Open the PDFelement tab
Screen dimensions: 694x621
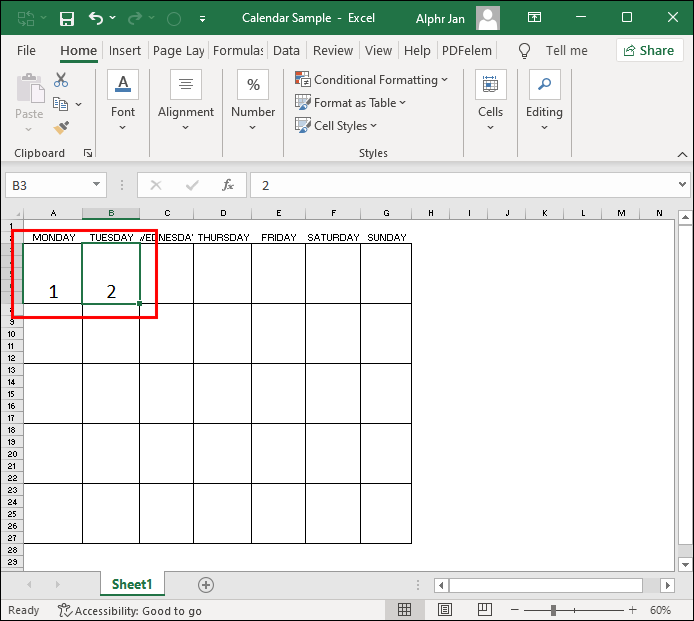pos(467,50)
